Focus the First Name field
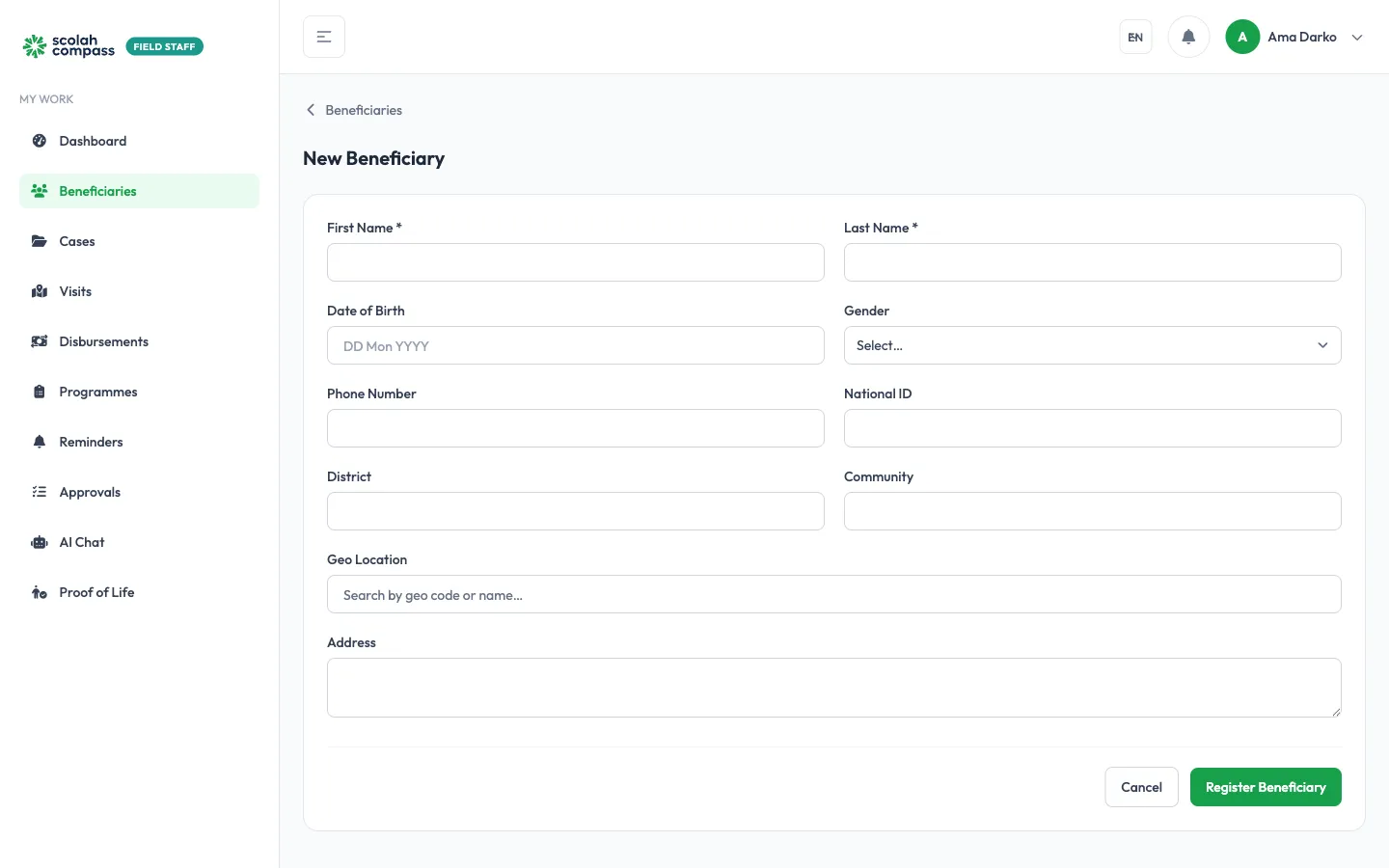This screenshot has height=868, width=1389. 575,262
